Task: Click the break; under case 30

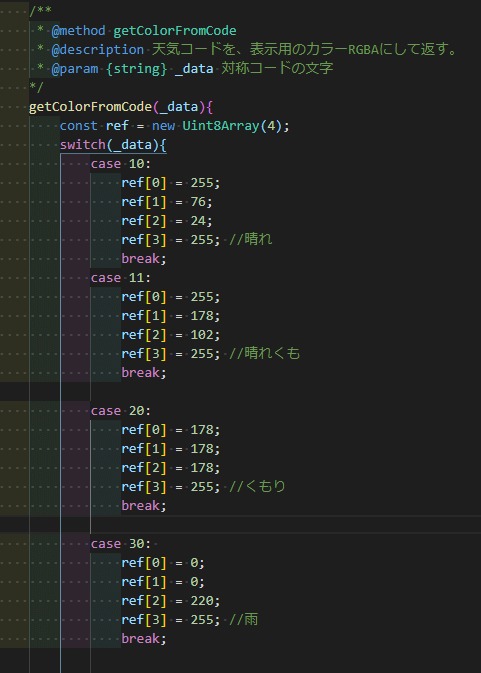Action: click(144, 639)
